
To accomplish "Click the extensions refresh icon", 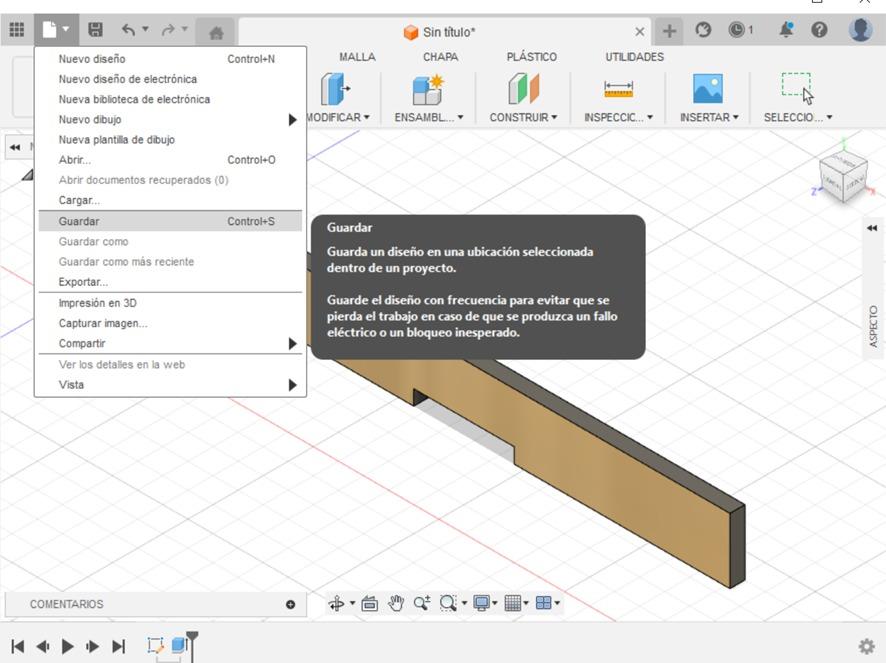I will [703, 29].
